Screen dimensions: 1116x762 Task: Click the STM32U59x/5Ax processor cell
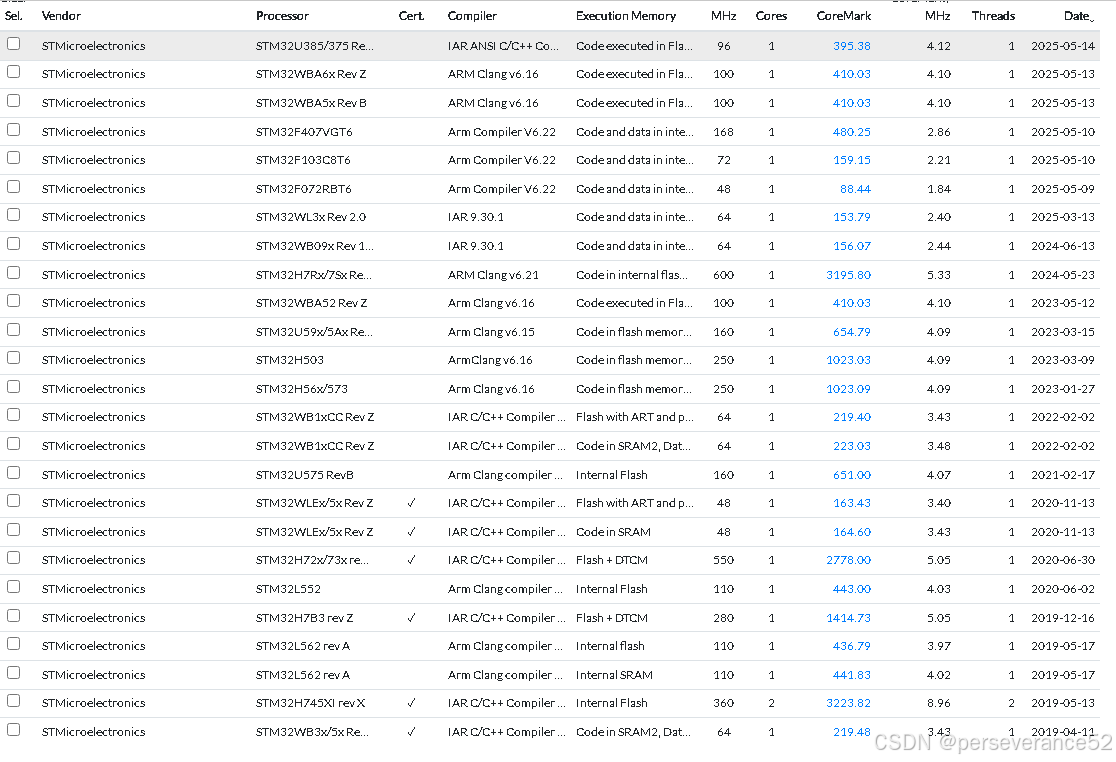314,332
